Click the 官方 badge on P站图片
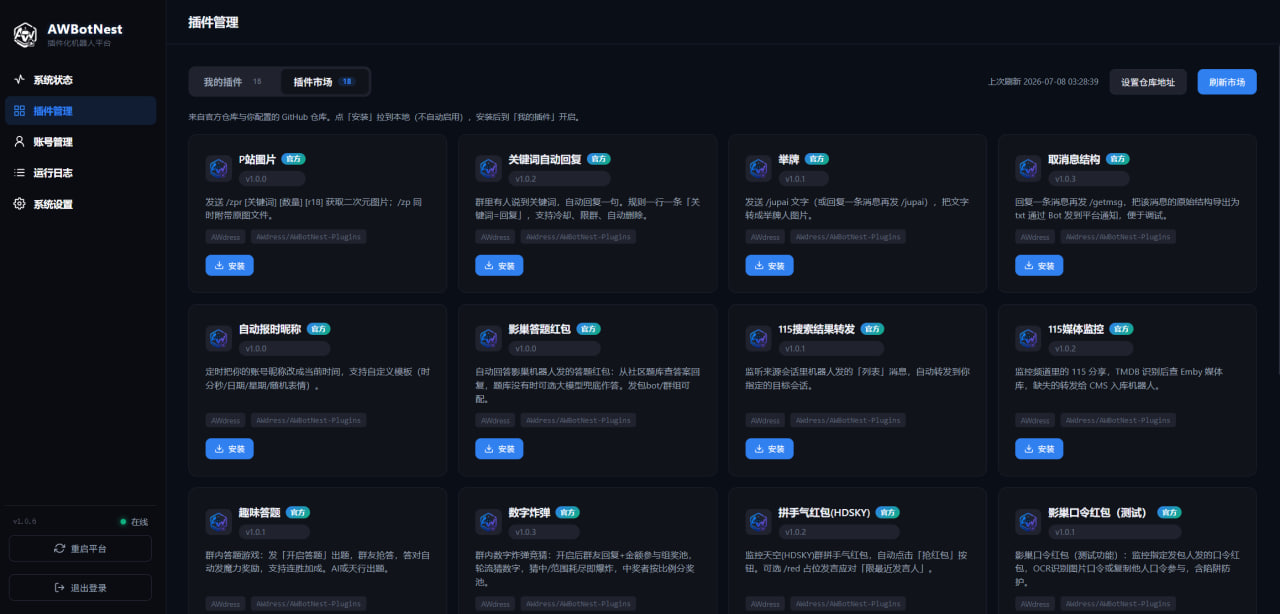 point(293,159)
